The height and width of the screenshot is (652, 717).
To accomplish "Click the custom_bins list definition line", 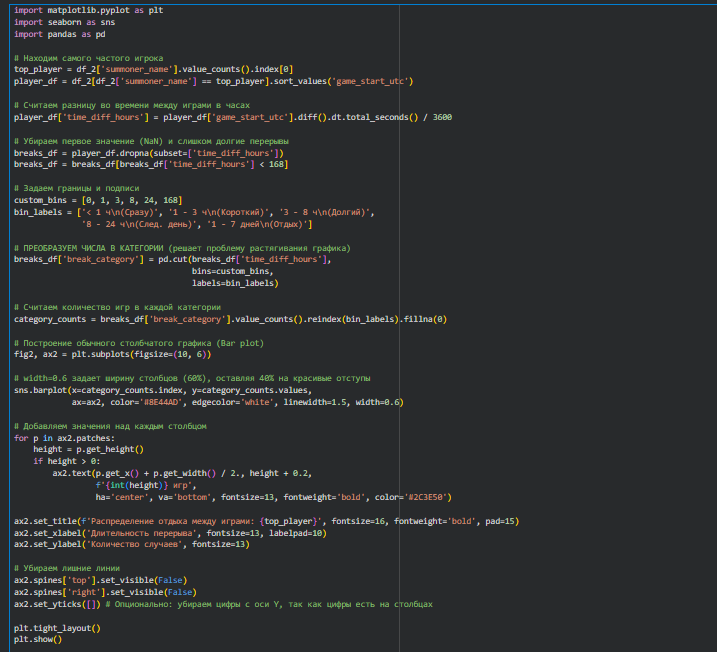I will click(98, 200).
